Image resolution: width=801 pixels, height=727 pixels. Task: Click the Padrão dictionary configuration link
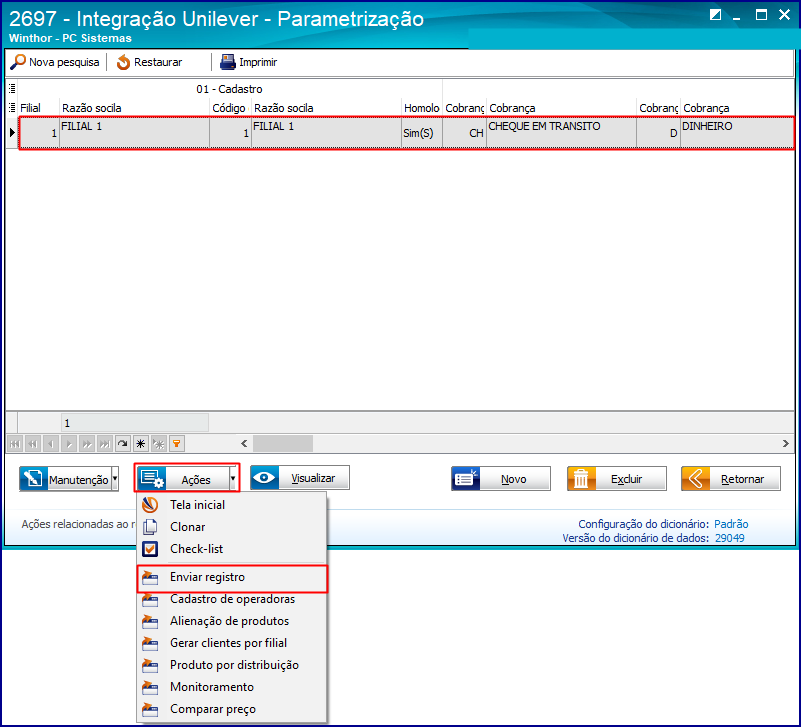(x=731, y=524)
